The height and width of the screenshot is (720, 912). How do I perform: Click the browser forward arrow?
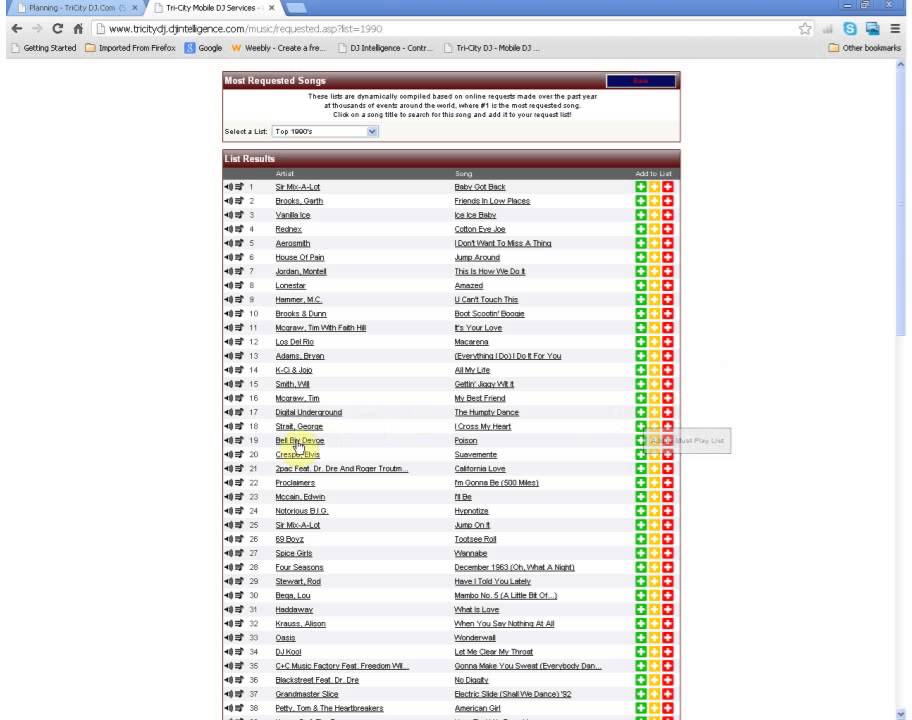click(37, 28)
